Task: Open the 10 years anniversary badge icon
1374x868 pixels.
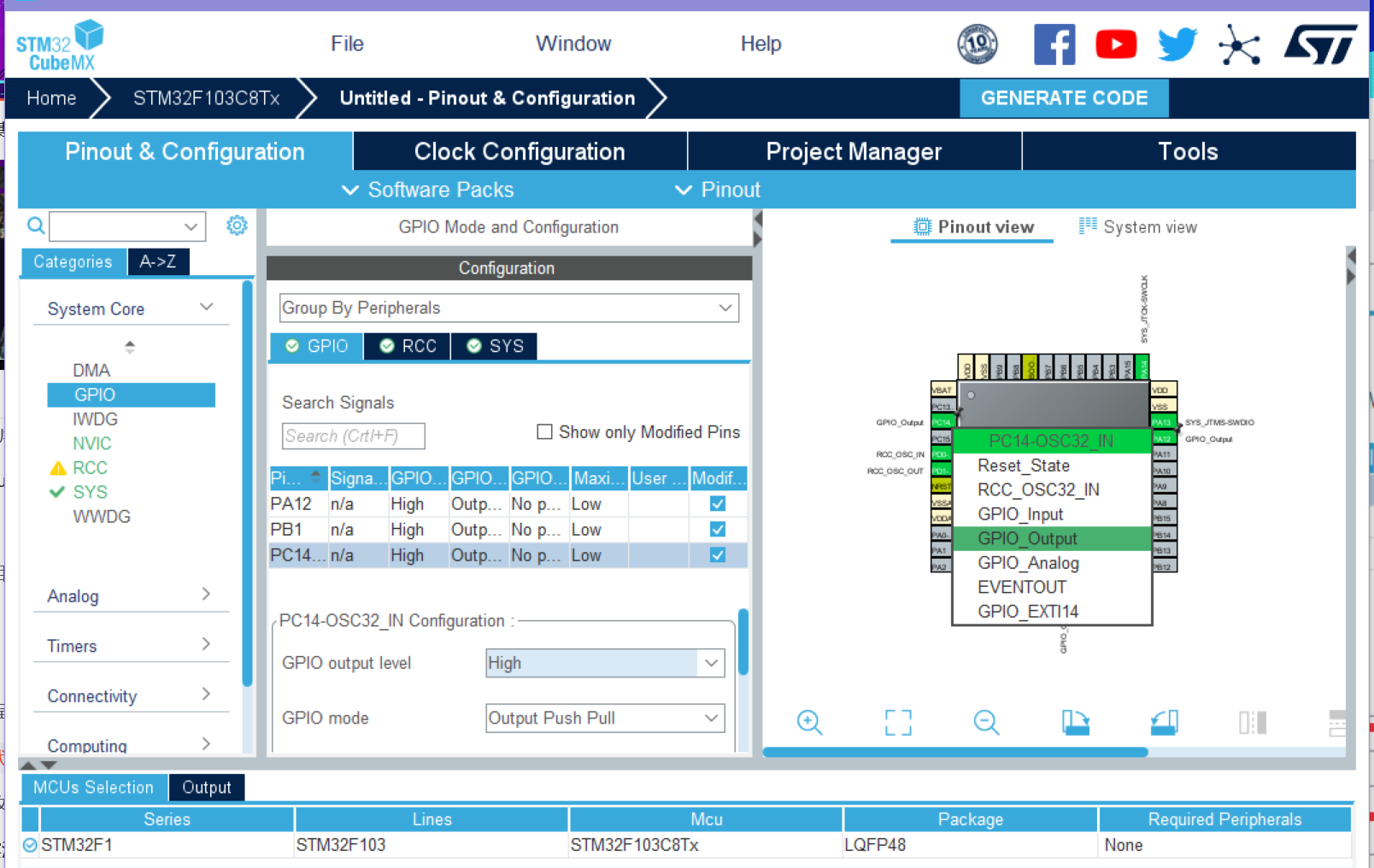Action: click(978, 44)
